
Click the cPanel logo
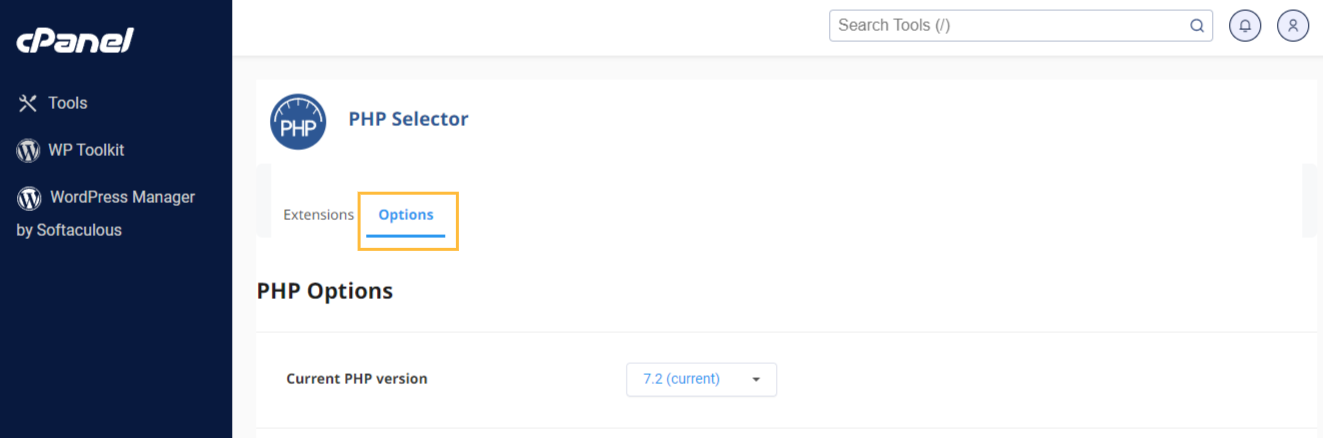coord(75,41)
